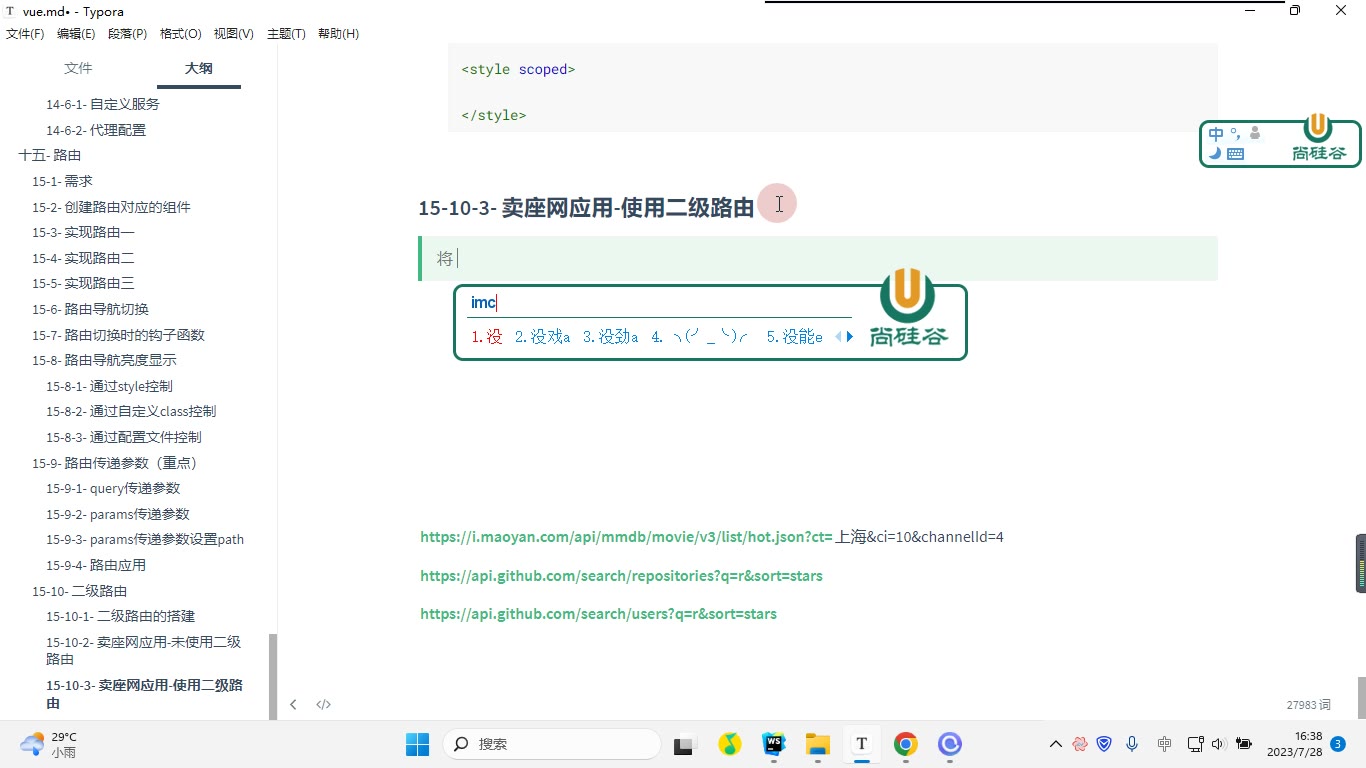
Task: Show hidden tray icons chevron
Action: coord(1055,744)
